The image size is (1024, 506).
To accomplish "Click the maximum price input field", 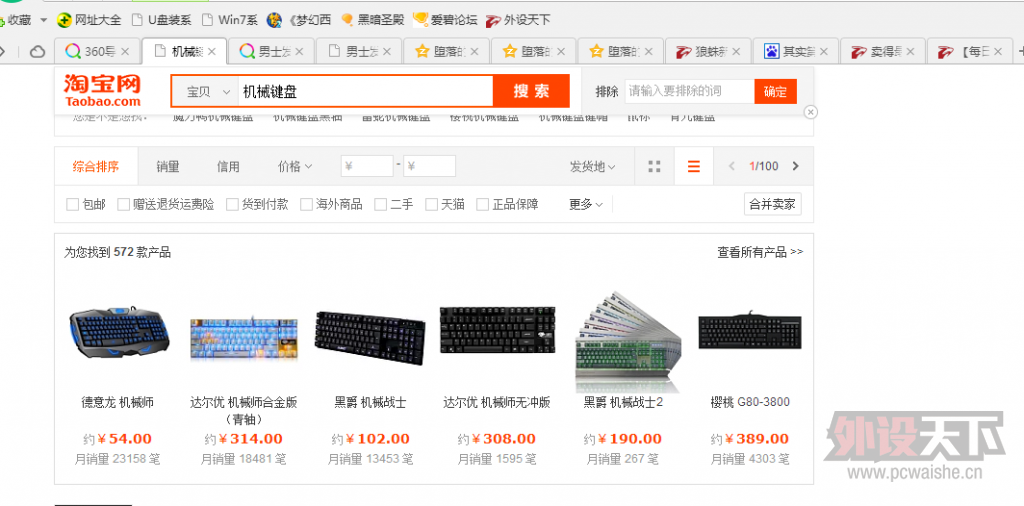I will (x=429, y=166).
